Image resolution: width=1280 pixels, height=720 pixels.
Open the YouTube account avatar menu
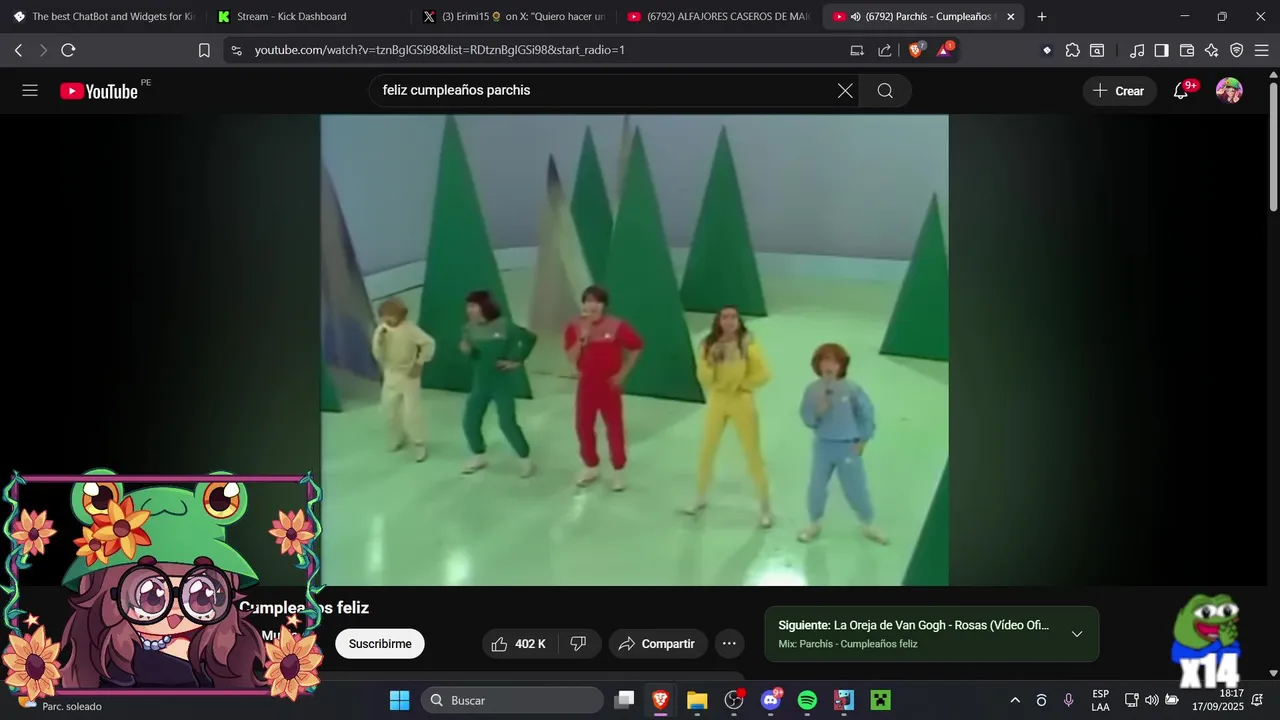[1229, 91]
